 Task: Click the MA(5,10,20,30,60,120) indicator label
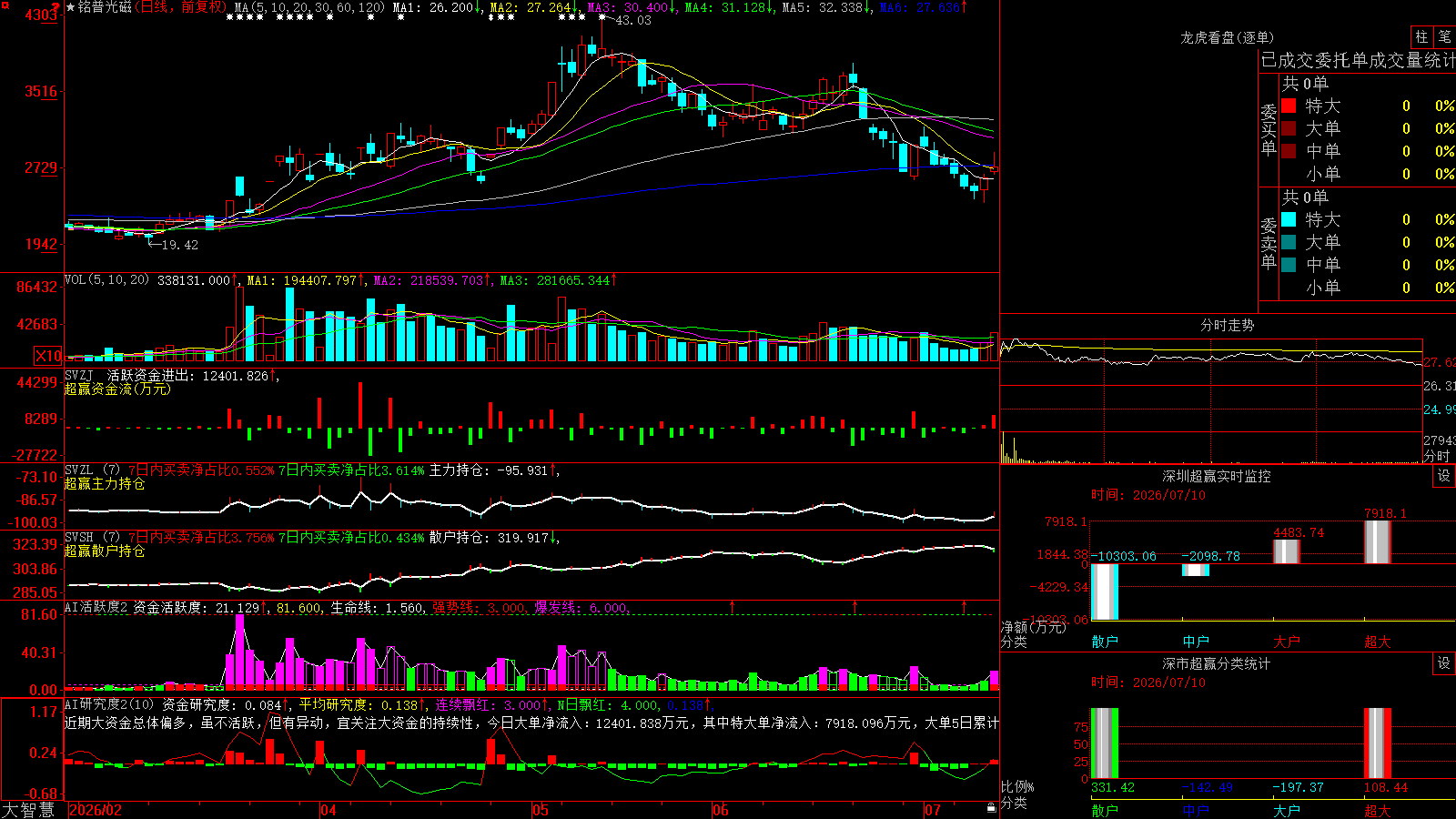coord(309,7)
